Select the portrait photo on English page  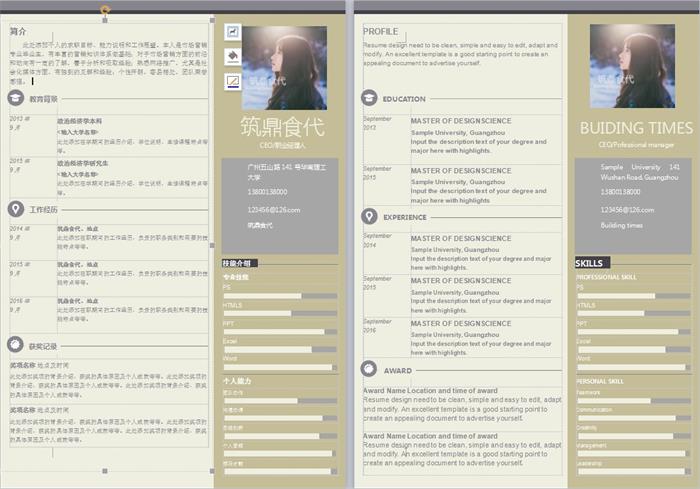[632, 66]
